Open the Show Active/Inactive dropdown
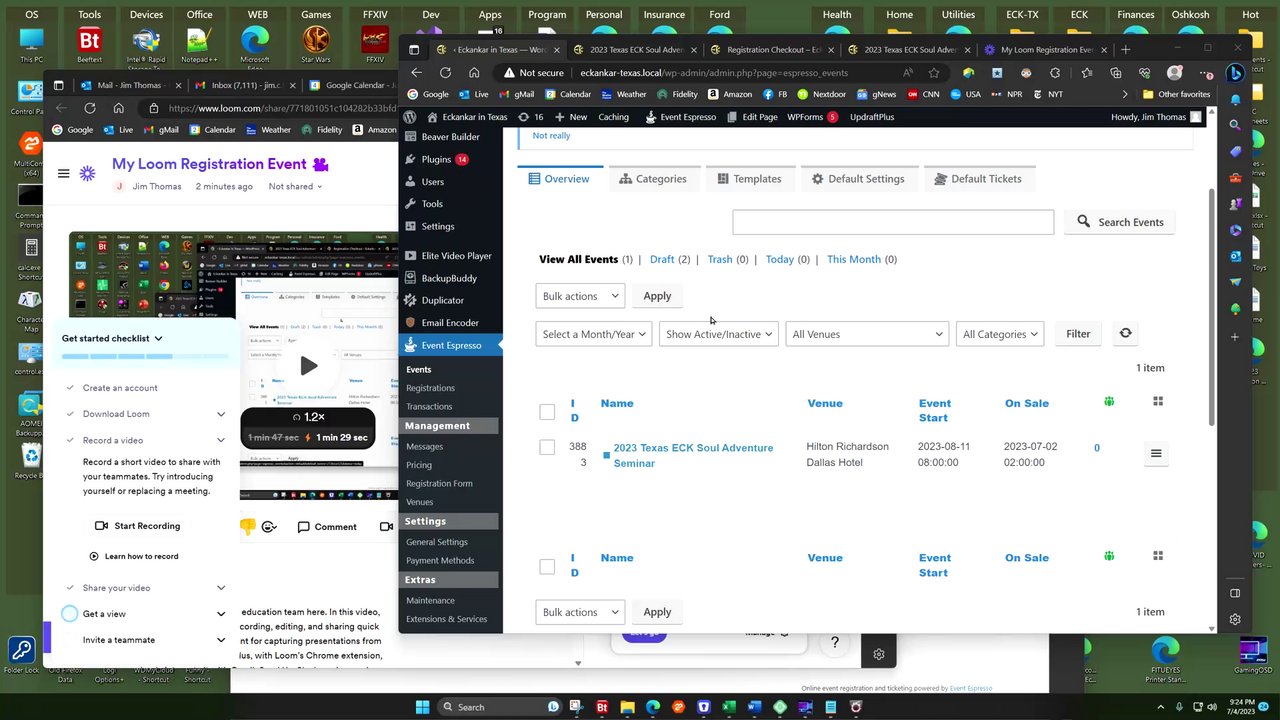This screenshot has height=720, width=1280. coord(718,334)
